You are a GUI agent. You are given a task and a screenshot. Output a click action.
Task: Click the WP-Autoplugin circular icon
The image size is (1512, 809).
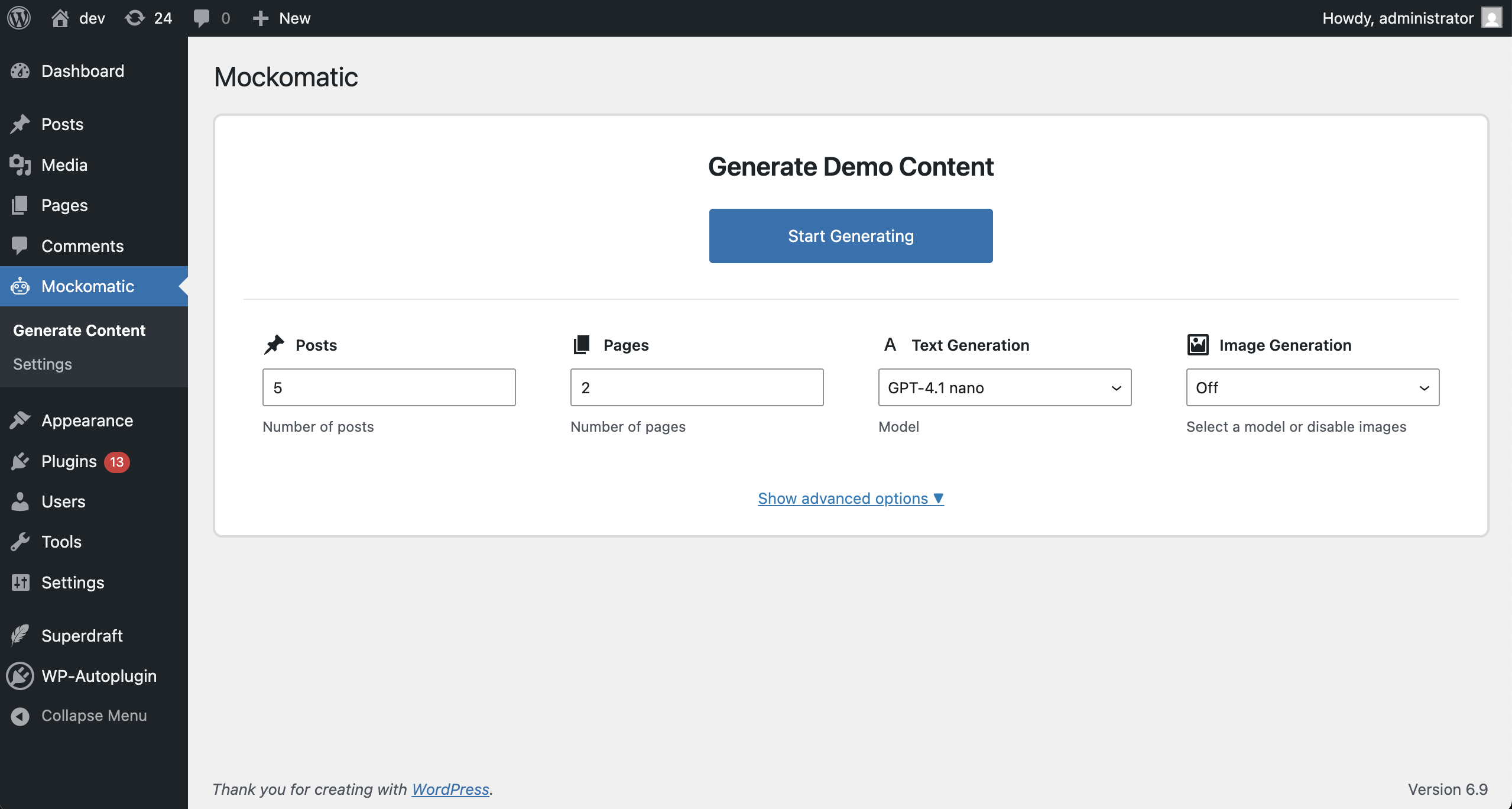pos(20,676)
